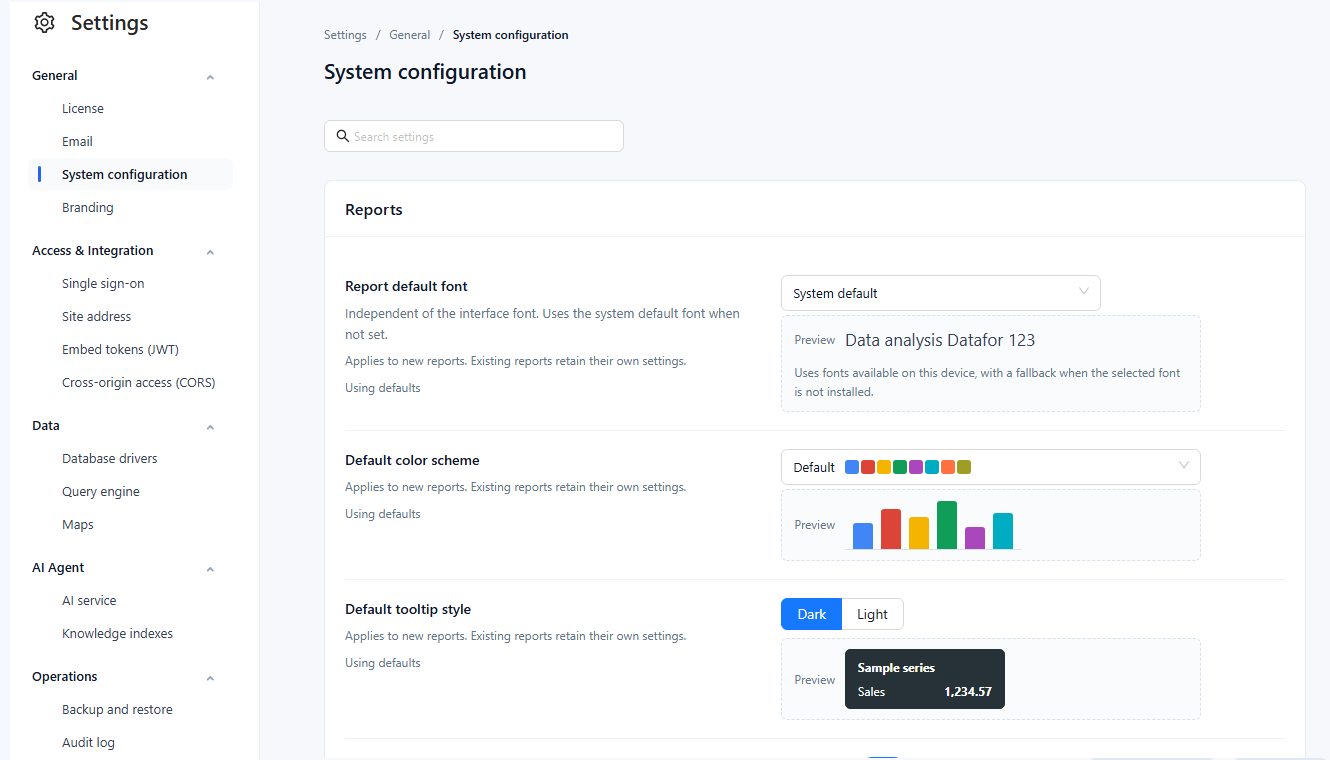1330x760 pixels.
Task: Click the green bar in color preview
Action: 947,525
